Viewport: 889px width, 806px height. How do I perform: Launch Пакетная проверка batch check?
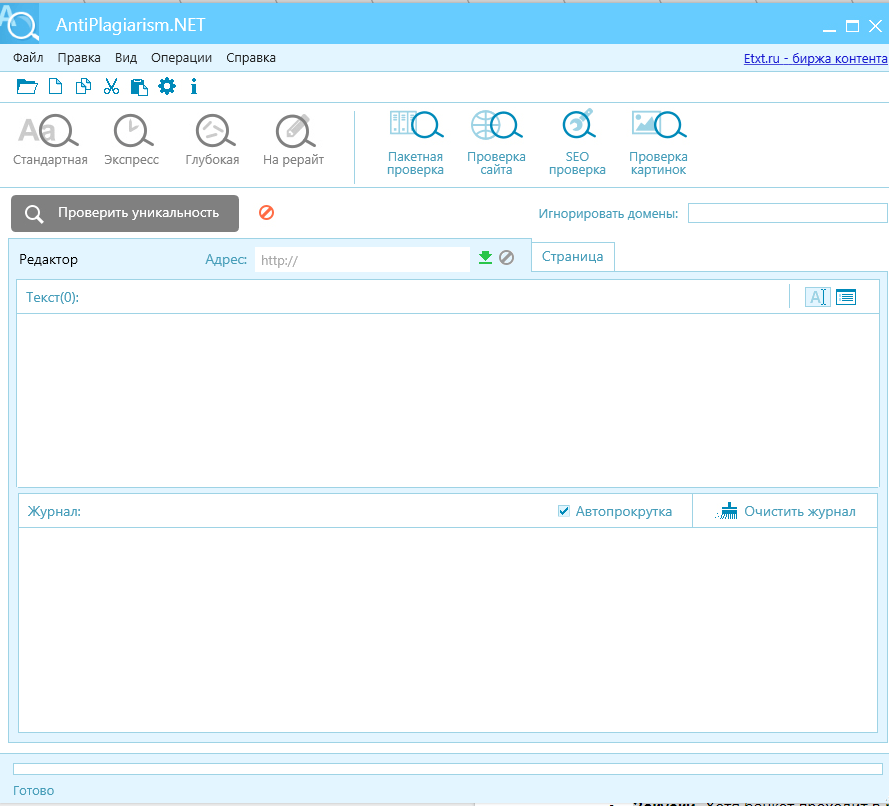(x=415, y=142)
